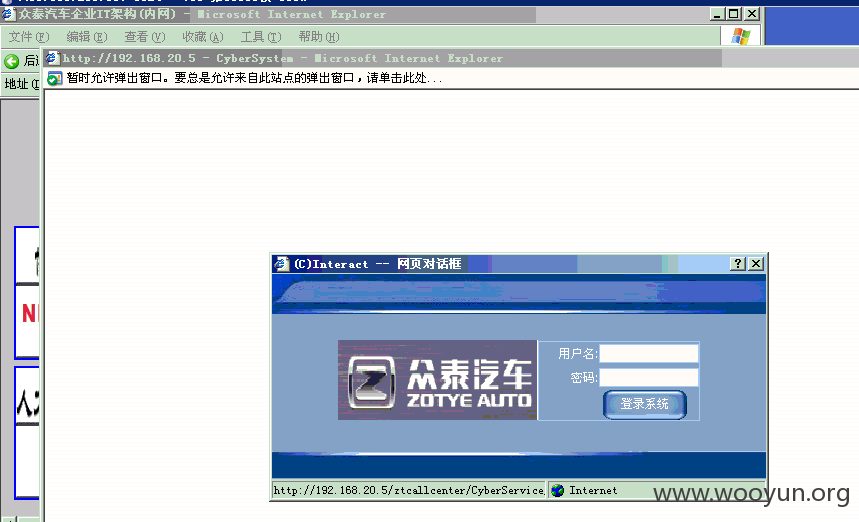
Task: Open the 编辑(E) menu
Action: click(87, 37)
